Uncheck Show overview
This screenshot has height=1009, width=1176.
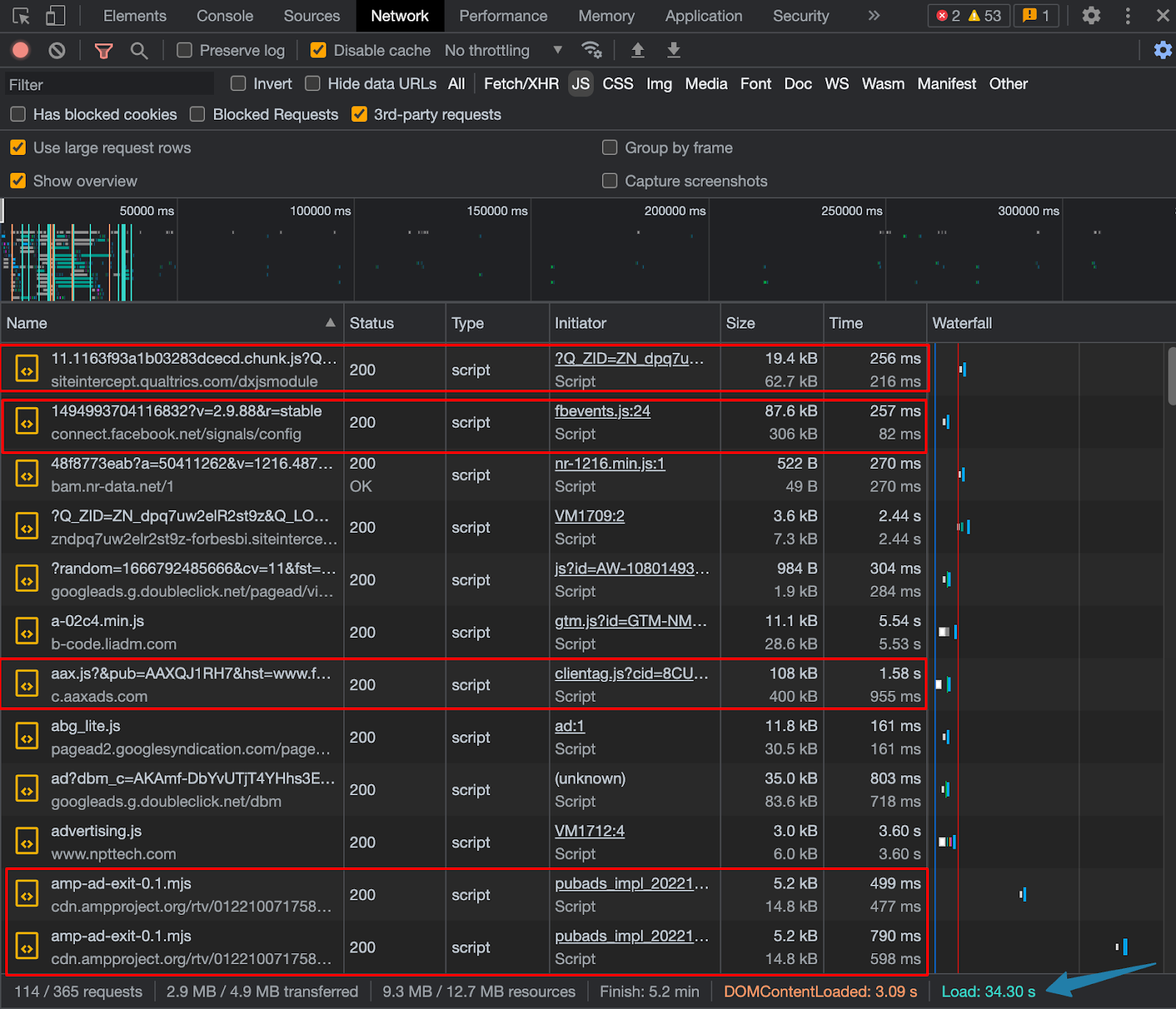tap(18, 181)
